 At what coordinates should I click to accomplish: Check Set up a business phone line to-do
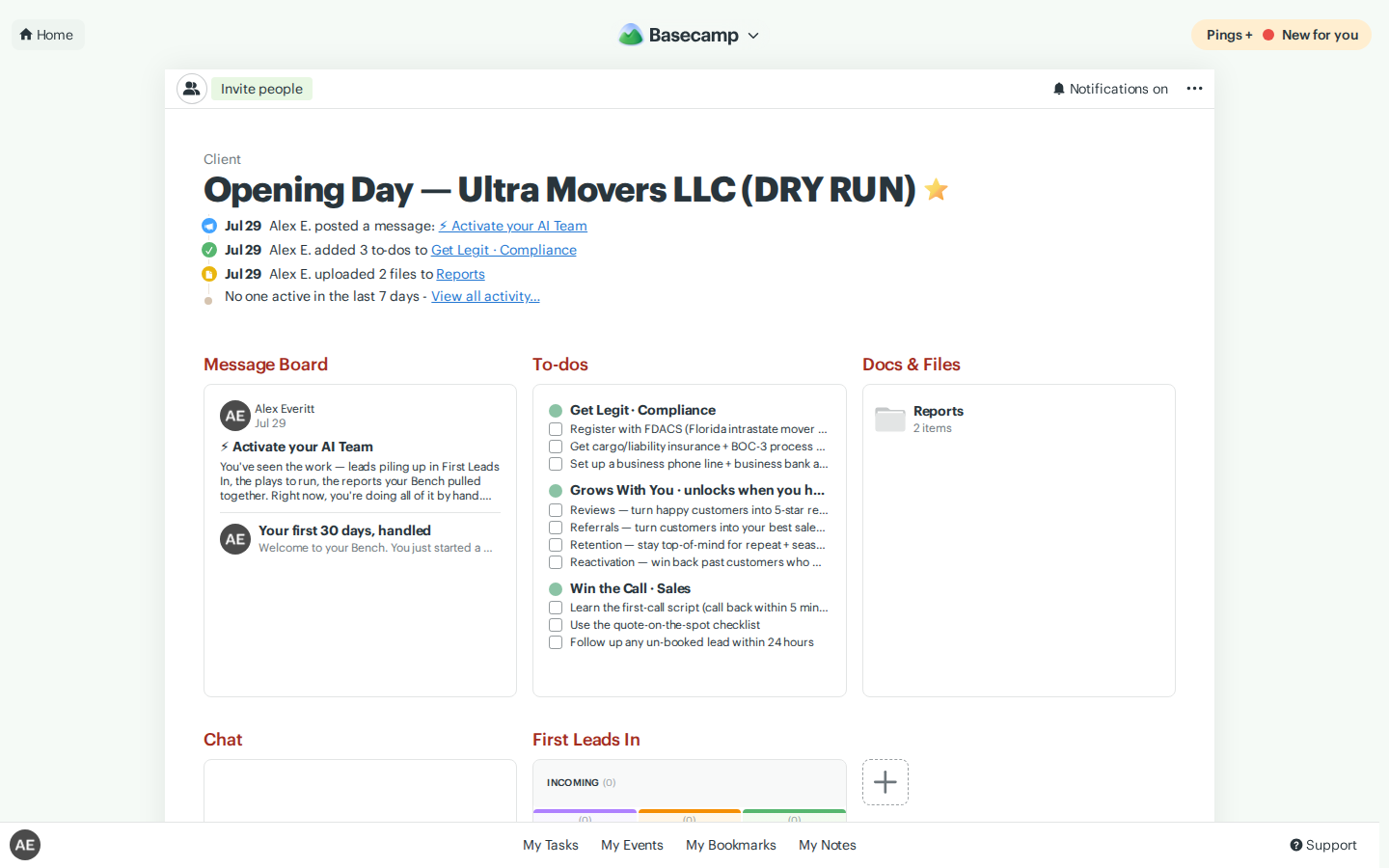click(x=556, y=464)
